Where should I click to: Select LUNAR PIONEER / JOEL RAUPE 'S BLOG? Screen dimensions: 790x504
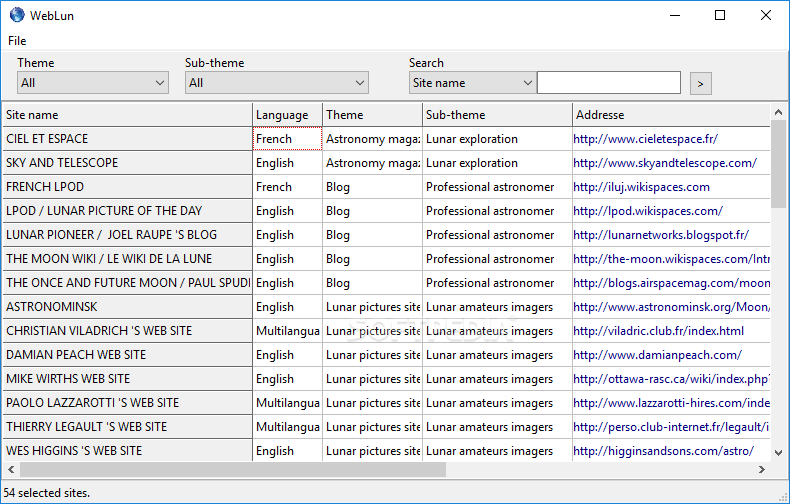127,235
